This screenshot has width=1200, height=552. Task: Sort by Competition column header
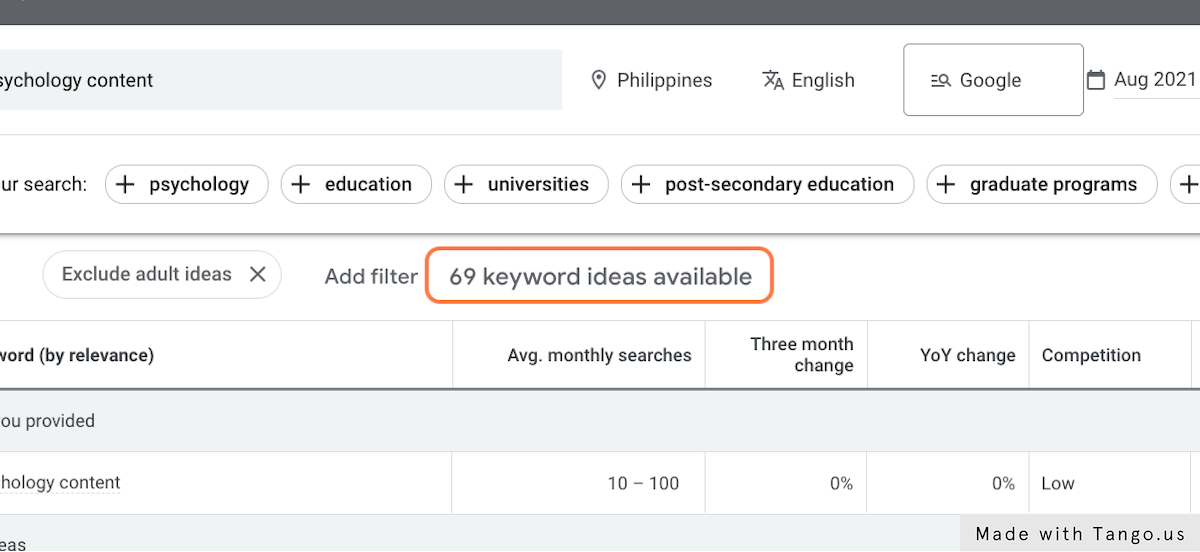pyautogui.click(x=1091, y=355)
